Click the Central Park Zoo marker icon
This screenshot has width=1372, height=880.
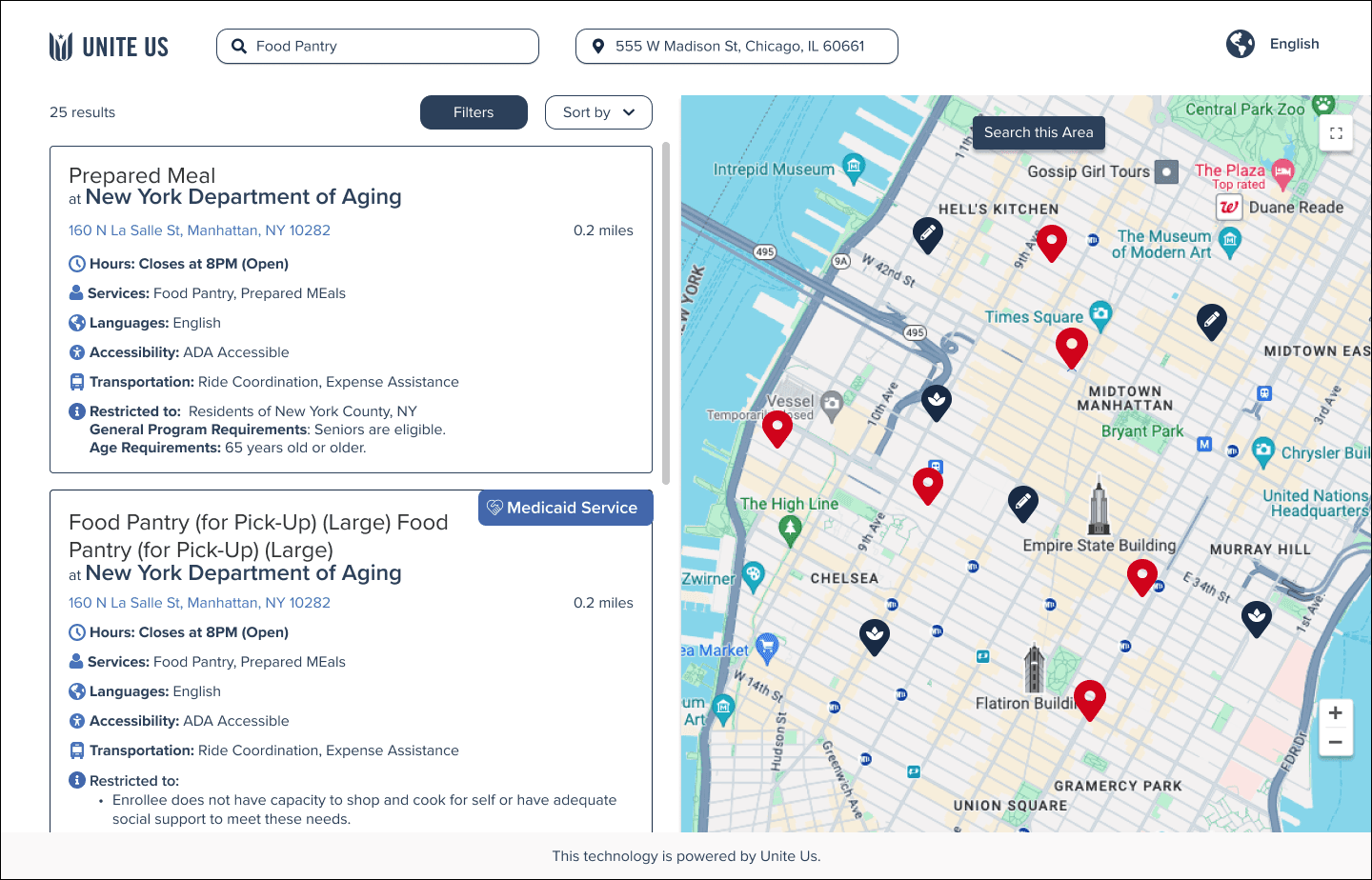[x=1322, y=104]
